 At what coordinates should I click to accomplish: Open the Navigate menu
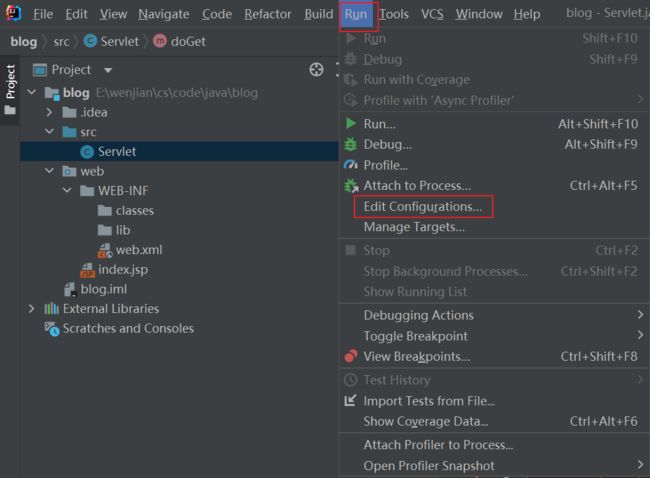(x=164, y=14)
